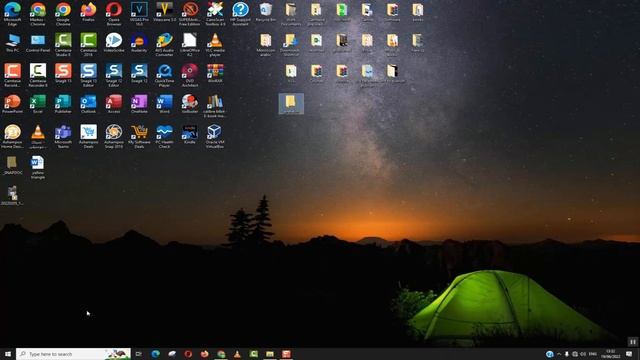
Task: Select the Camtasia Recorder 8 shortcut
Action: (38, 75)
